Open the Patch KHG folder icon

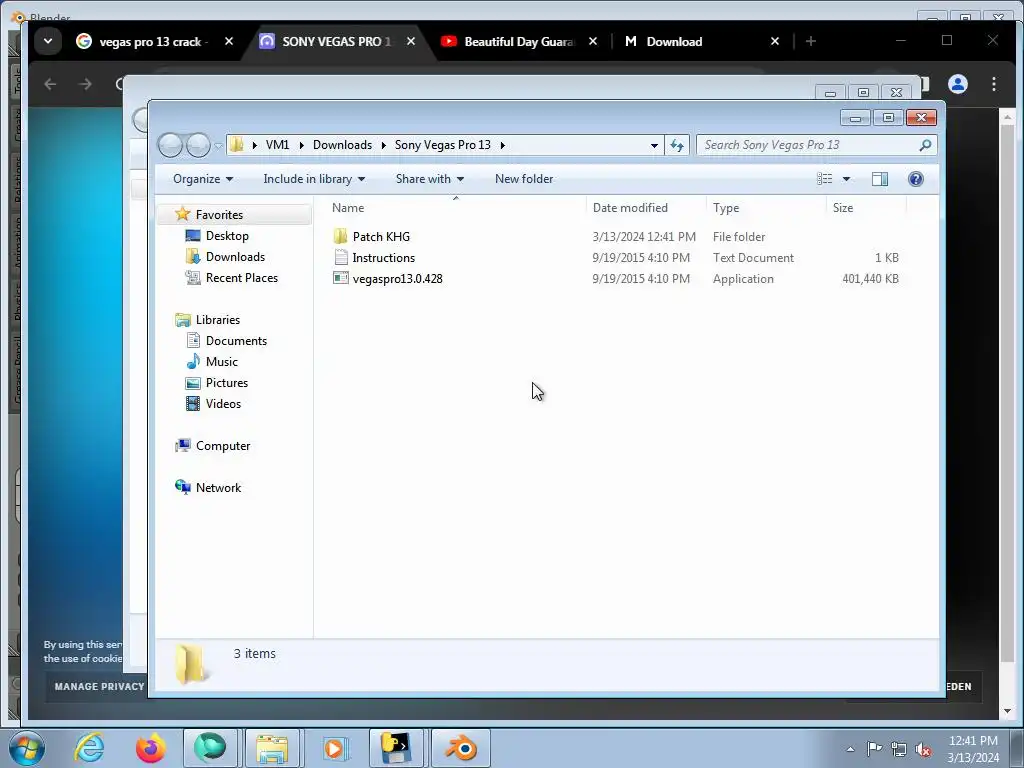click(x=340, y=236)
